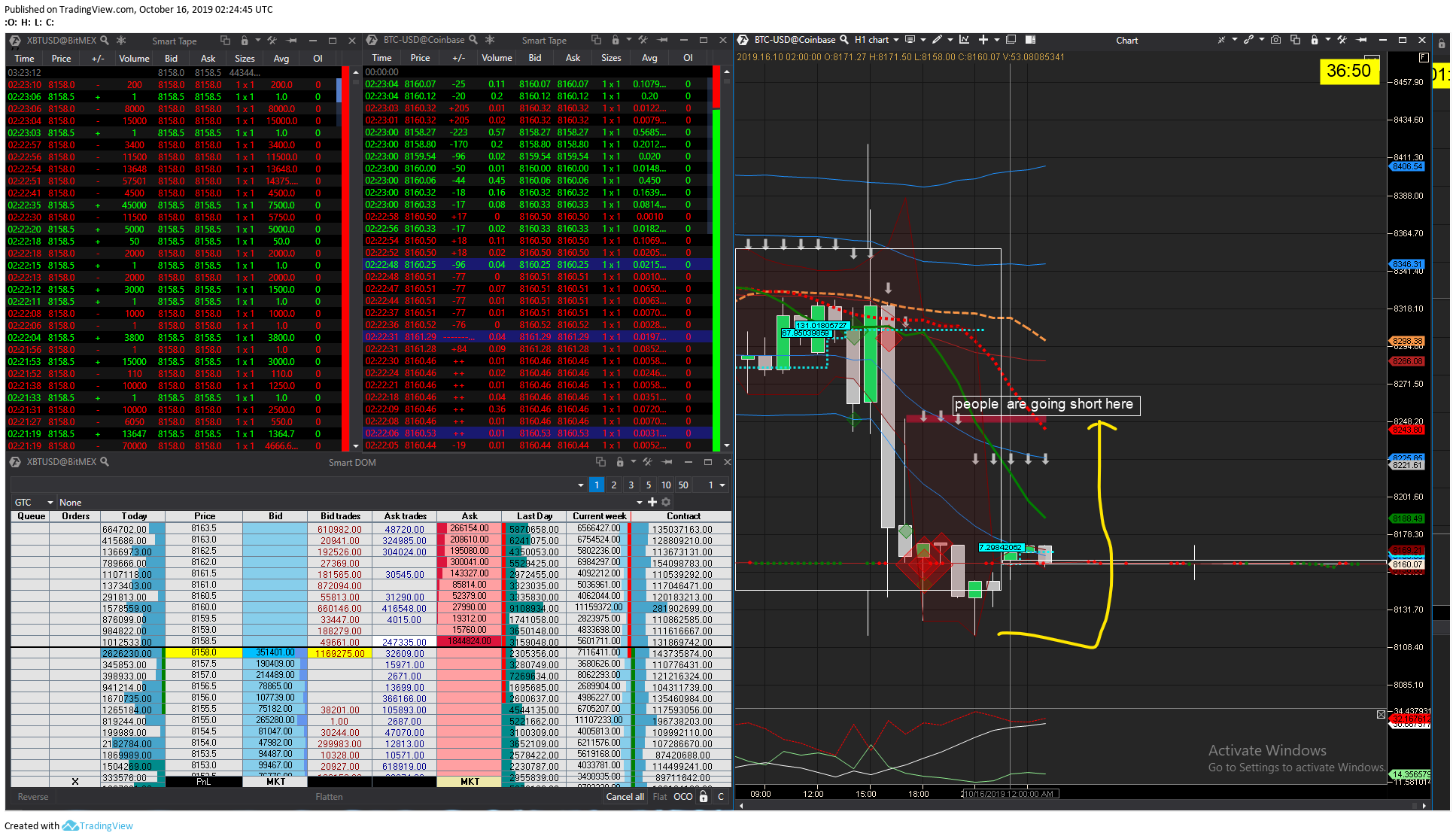This screenshot has height=839, width=1456.
Task: Pin the BTC-USD Smart Tape panel
Action: coord(663,40)
